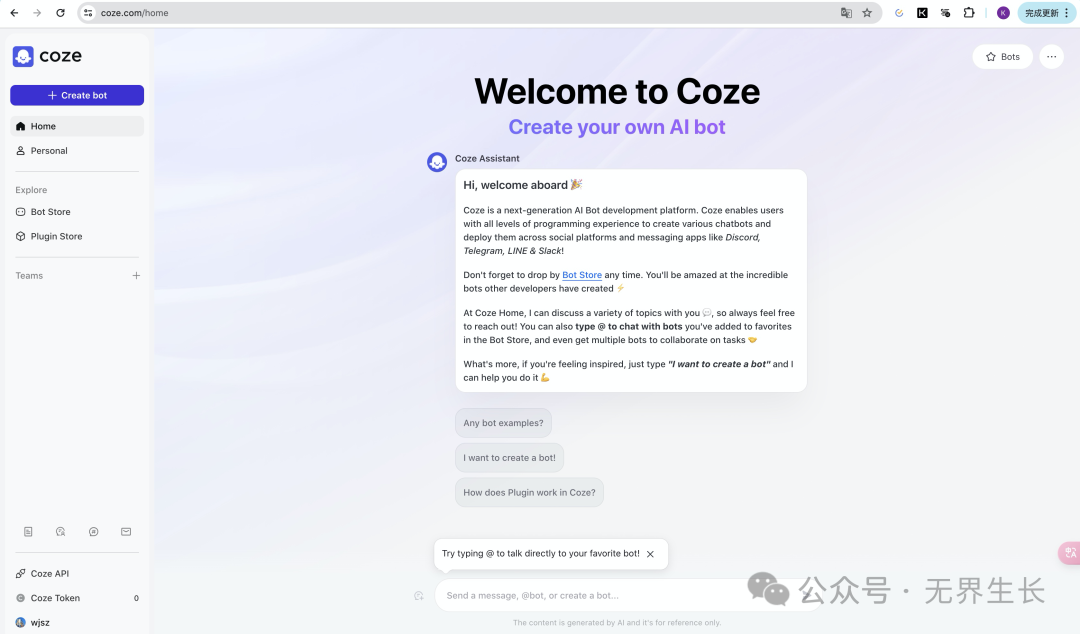Reload the page with refresh icon
The height and width of the screenshot is (634, 1080).
[x=61, y=12]
